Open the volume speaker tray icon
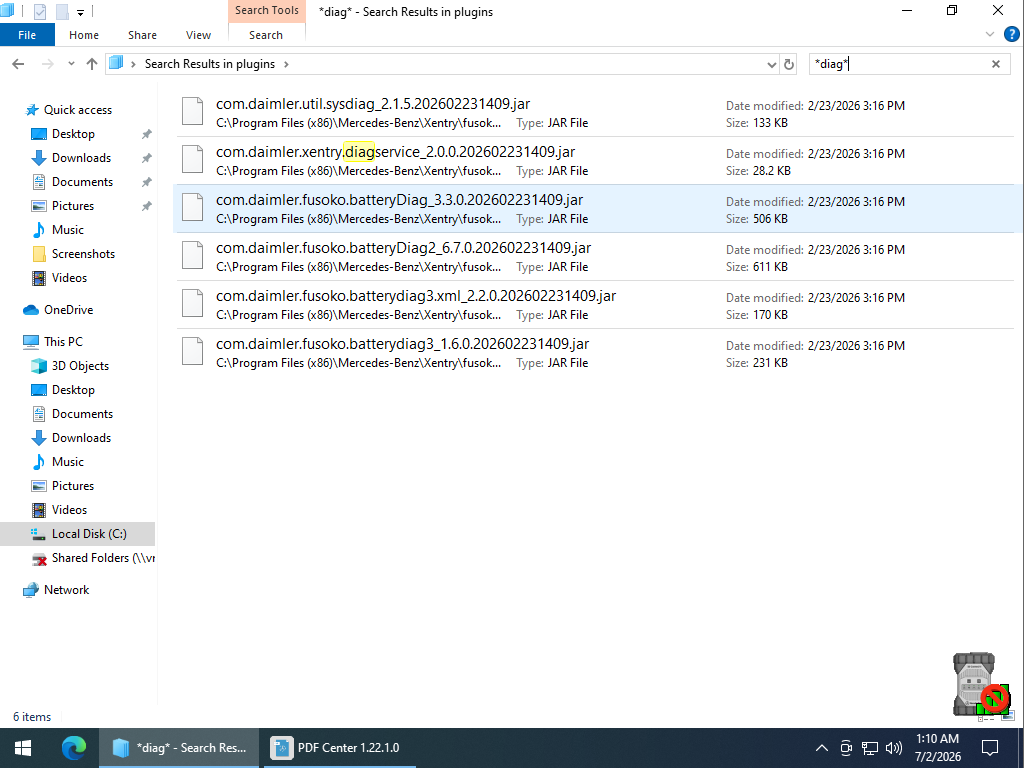 [893, 748]
